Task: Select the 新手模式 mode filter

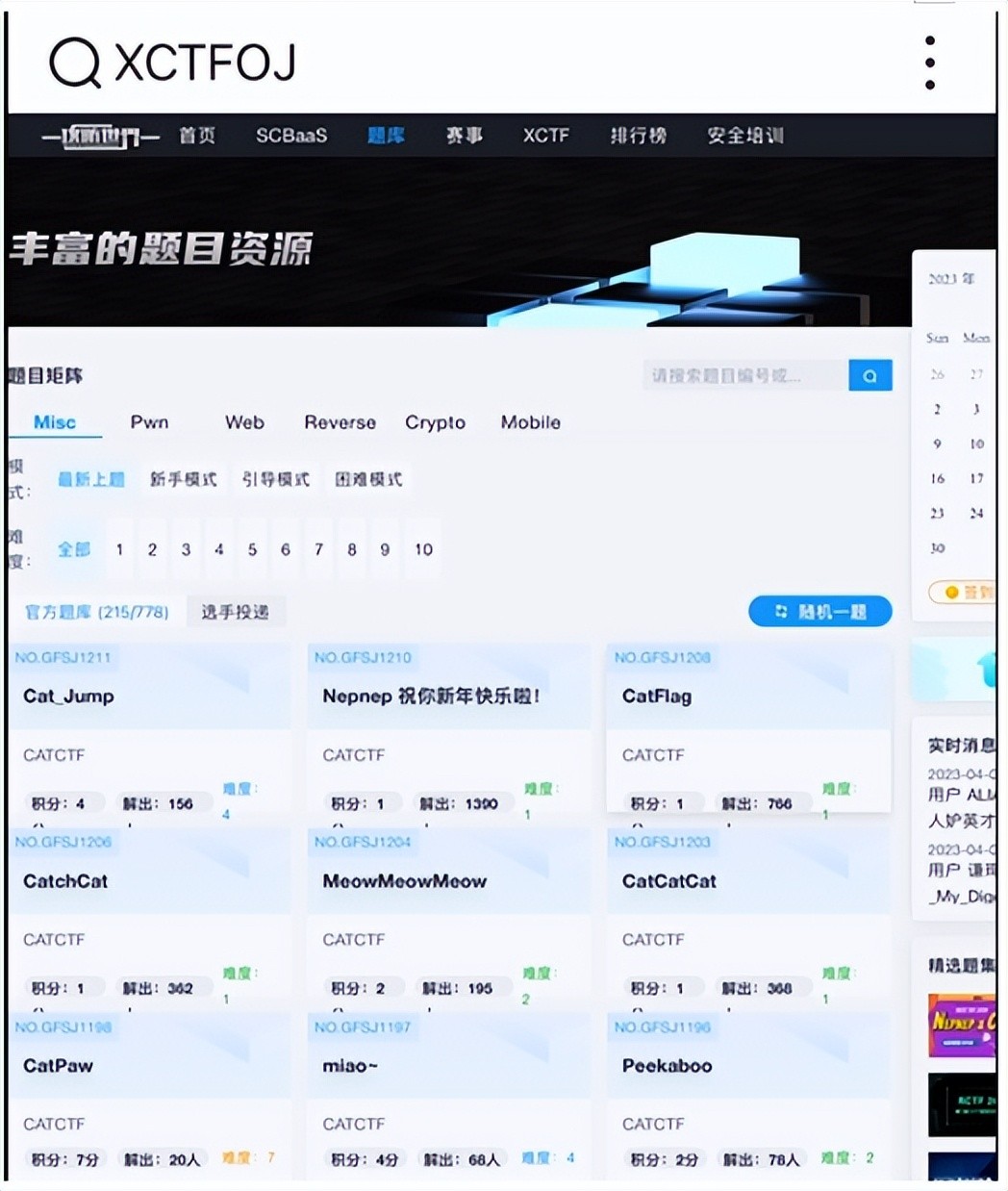Action: (183, 479)
